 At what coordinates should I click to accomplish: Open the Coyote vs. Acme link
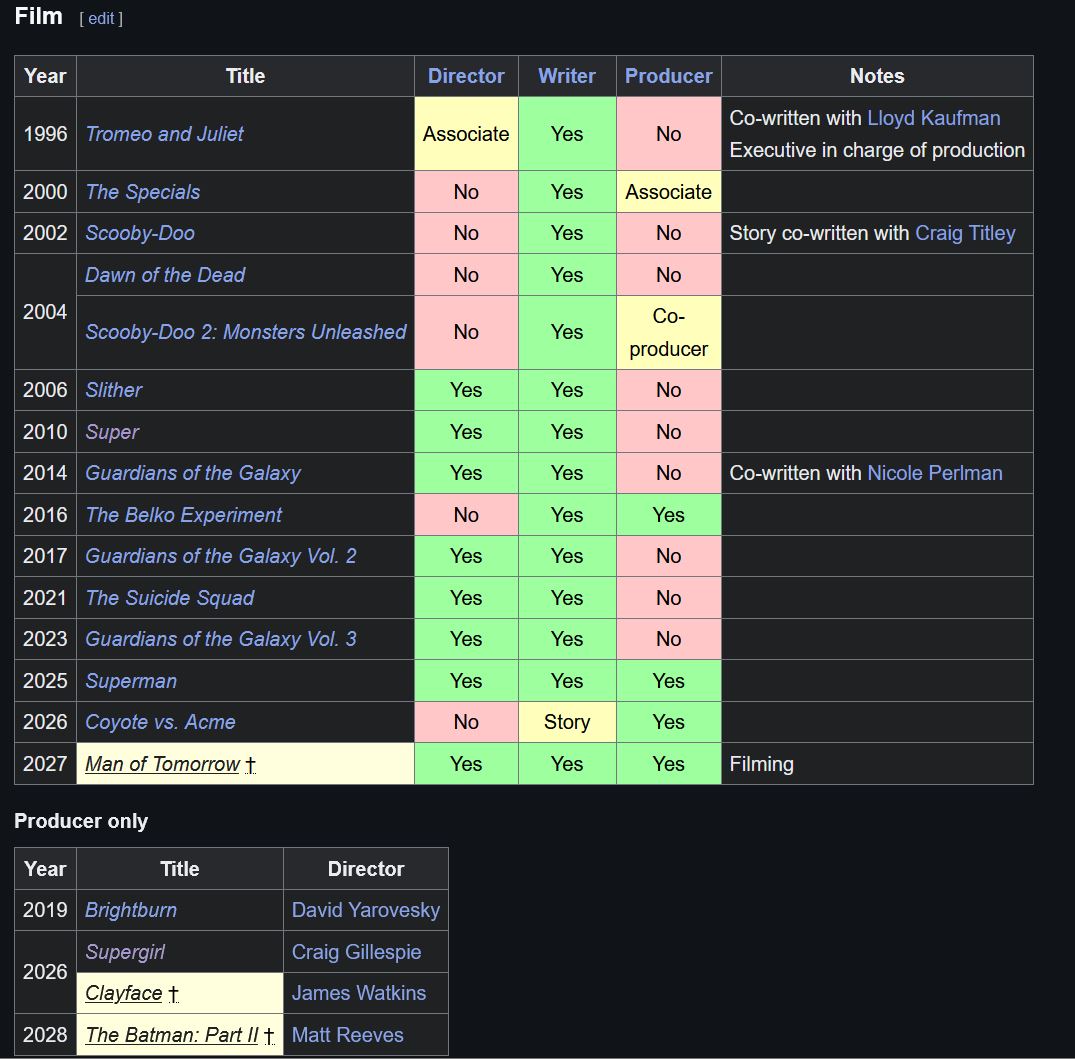click(160, 722)
